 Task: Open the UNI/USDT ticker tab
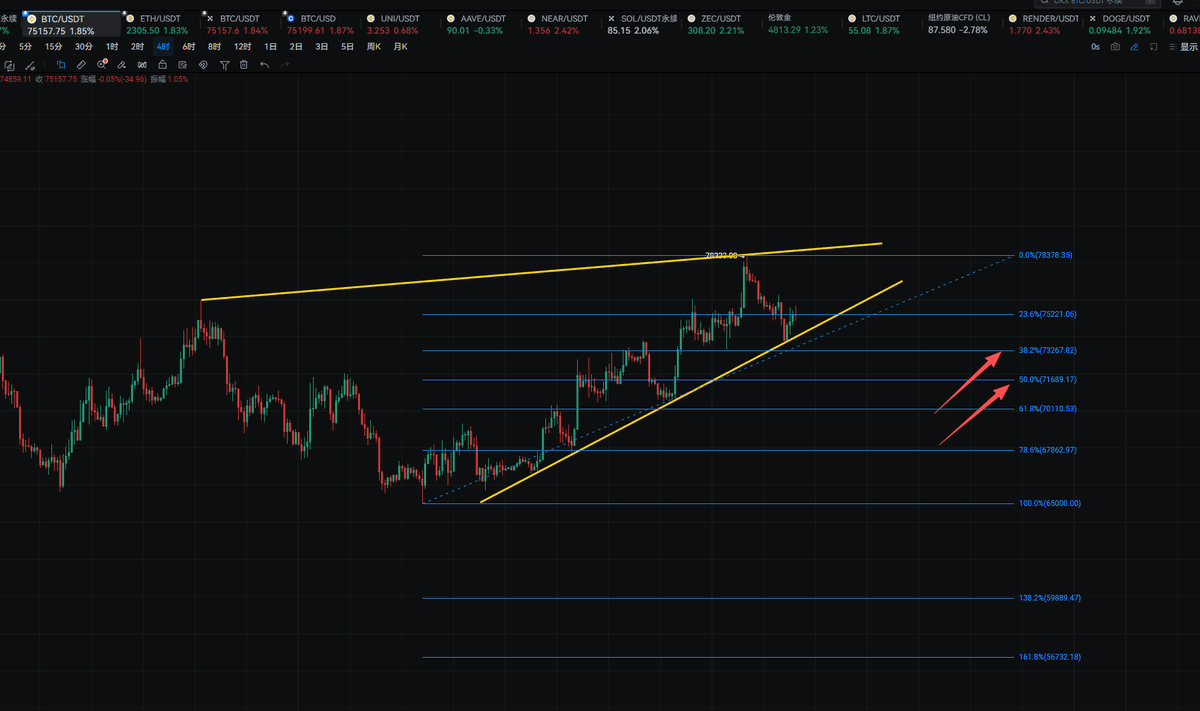point(399,25)
